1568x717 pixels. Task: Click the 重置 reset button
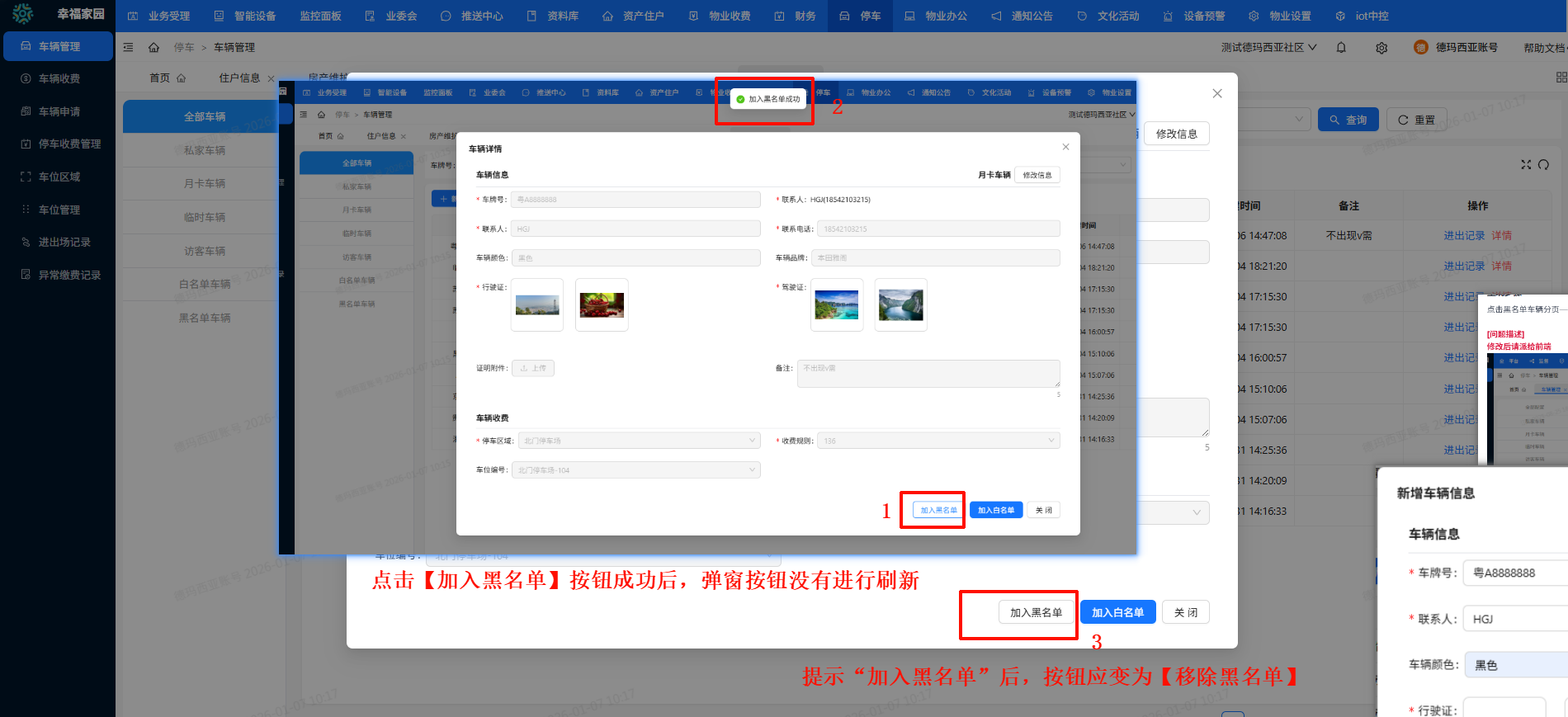(1416, 120)
